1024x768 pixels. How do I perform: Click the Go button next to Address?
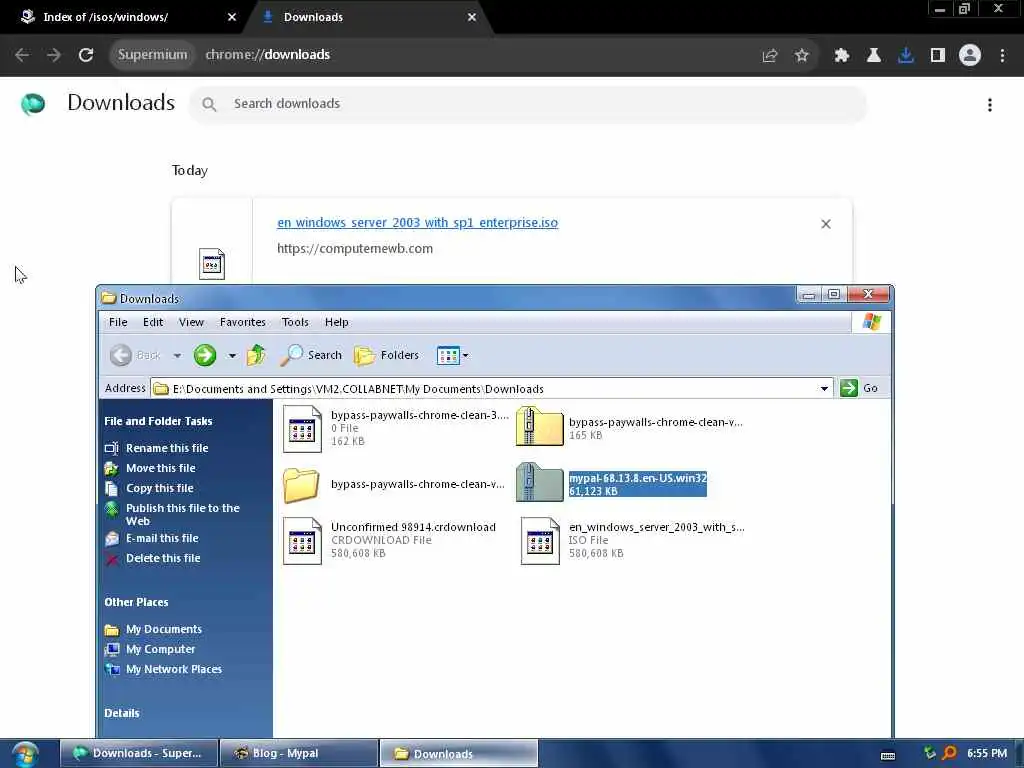click(859, 388)
